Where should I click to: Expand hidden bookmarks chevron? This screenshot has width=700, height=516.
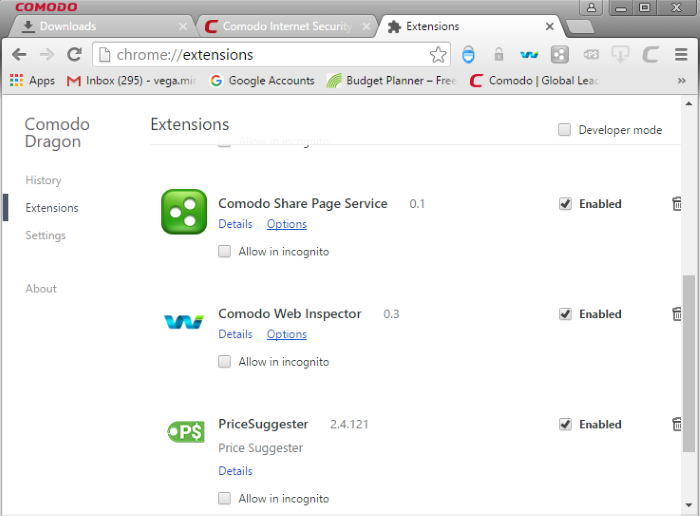[x=681, y=81]
